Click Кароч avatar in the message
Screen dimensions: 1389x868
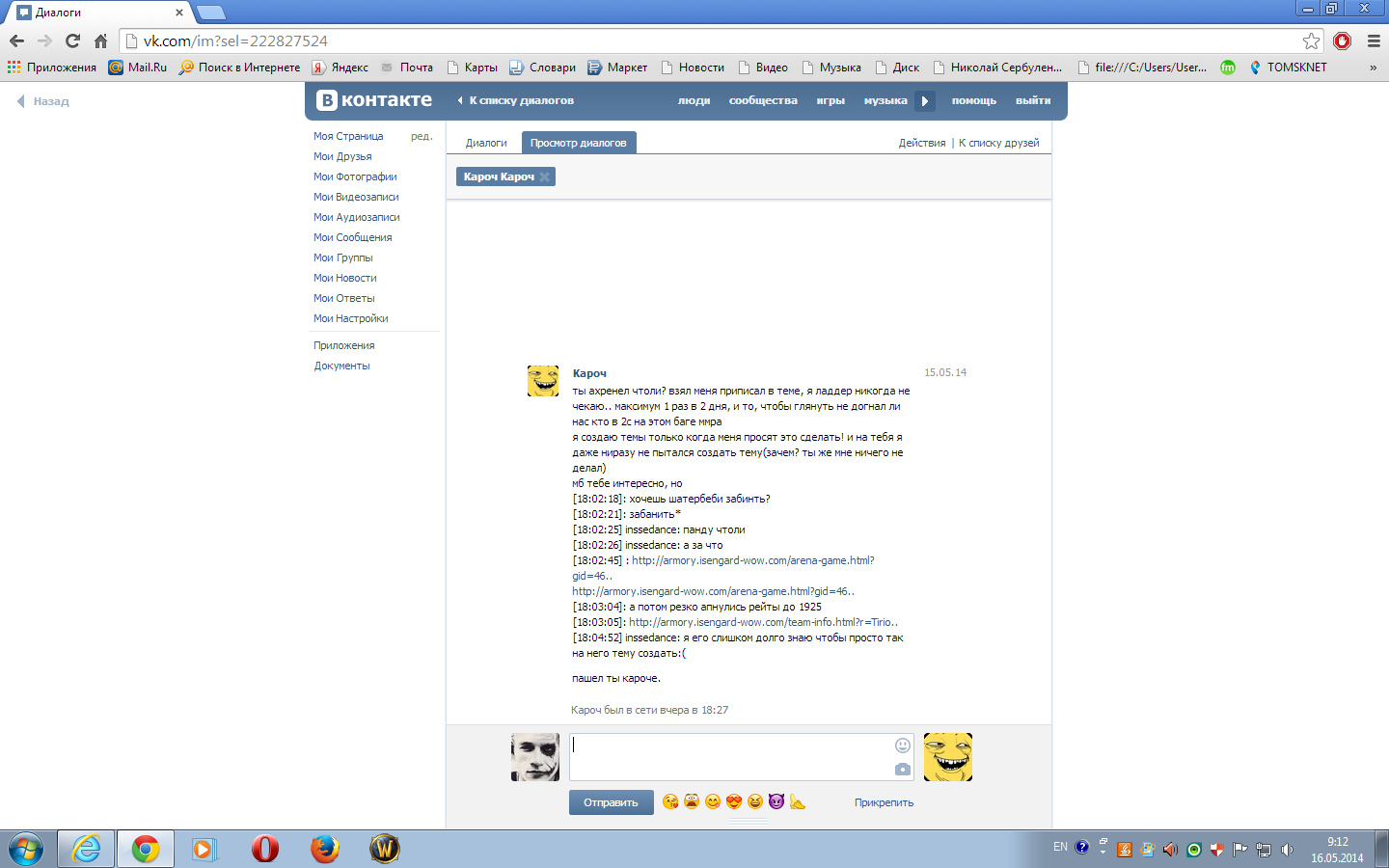(x=543, y=381)
